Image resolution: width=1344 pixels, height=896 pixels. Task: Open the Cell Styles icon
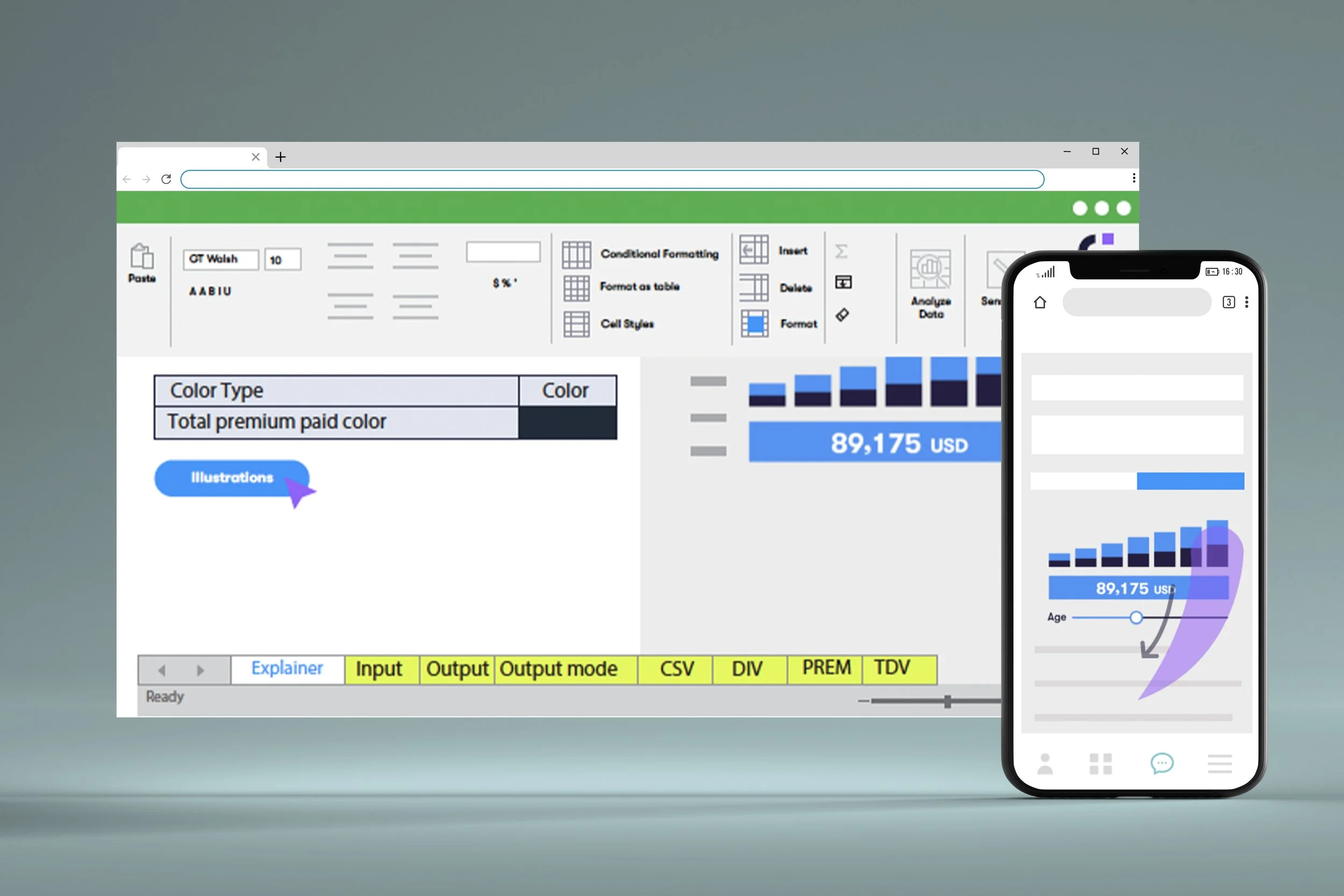pos(576,324)
